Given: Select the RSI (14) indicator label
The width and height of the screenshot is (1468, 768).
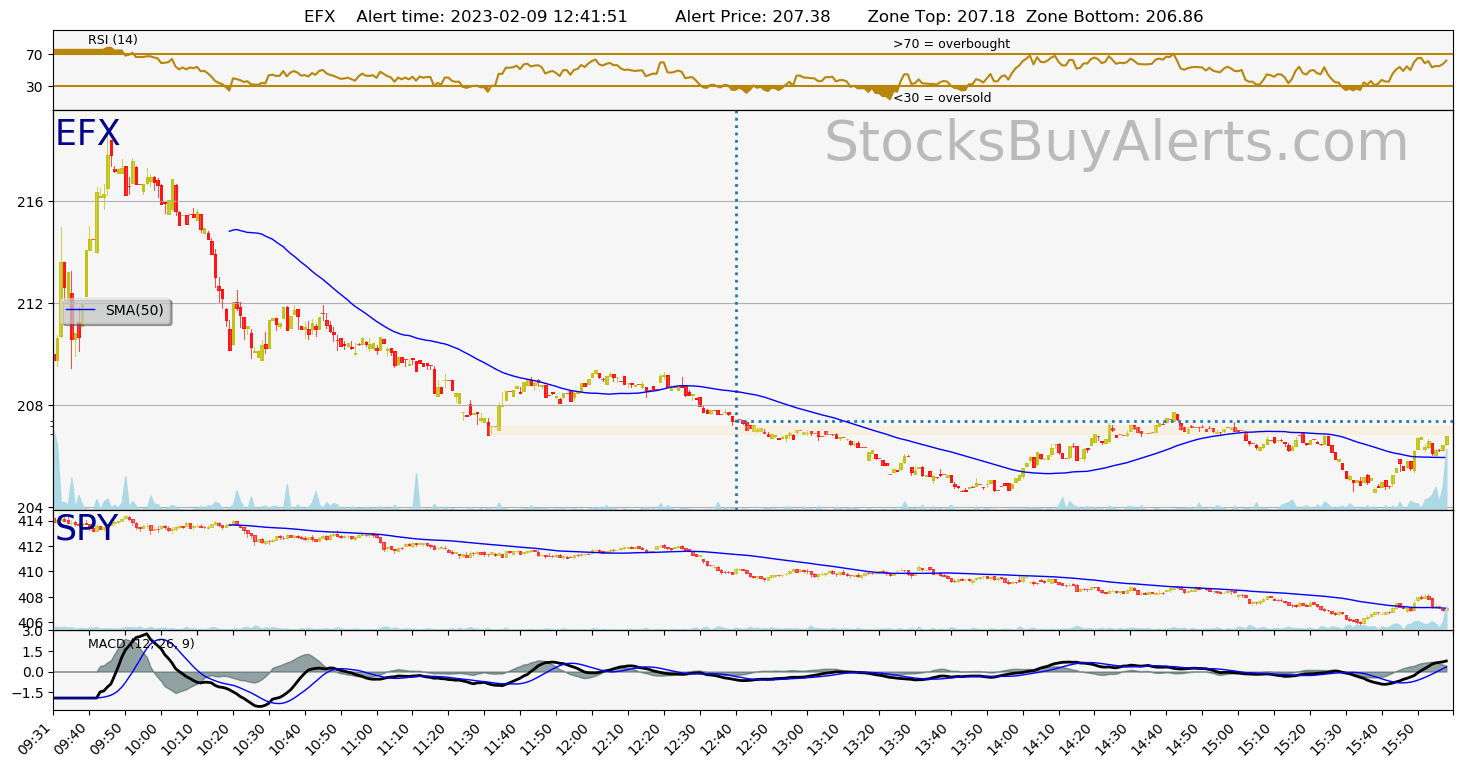Looking at the screenshot, I should pos(113,40).
